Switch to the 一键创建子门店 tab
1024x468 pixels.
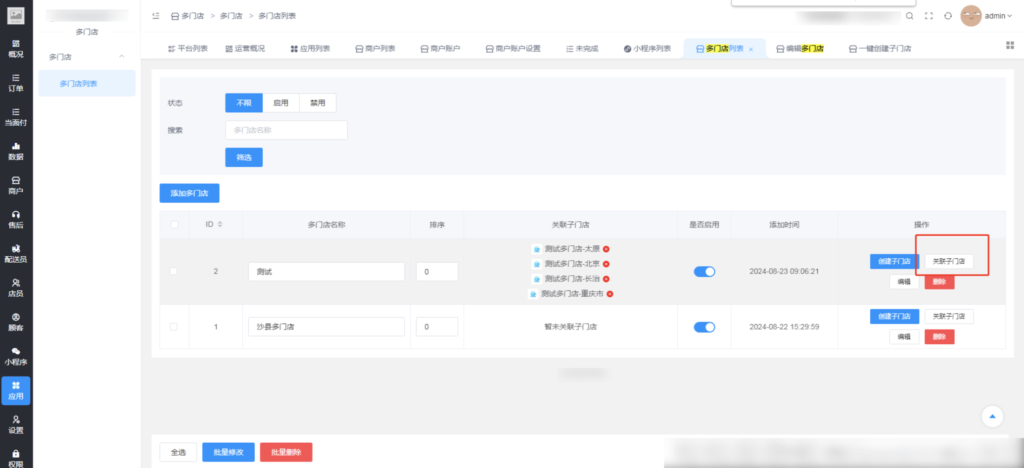click(x=880, y=49)
